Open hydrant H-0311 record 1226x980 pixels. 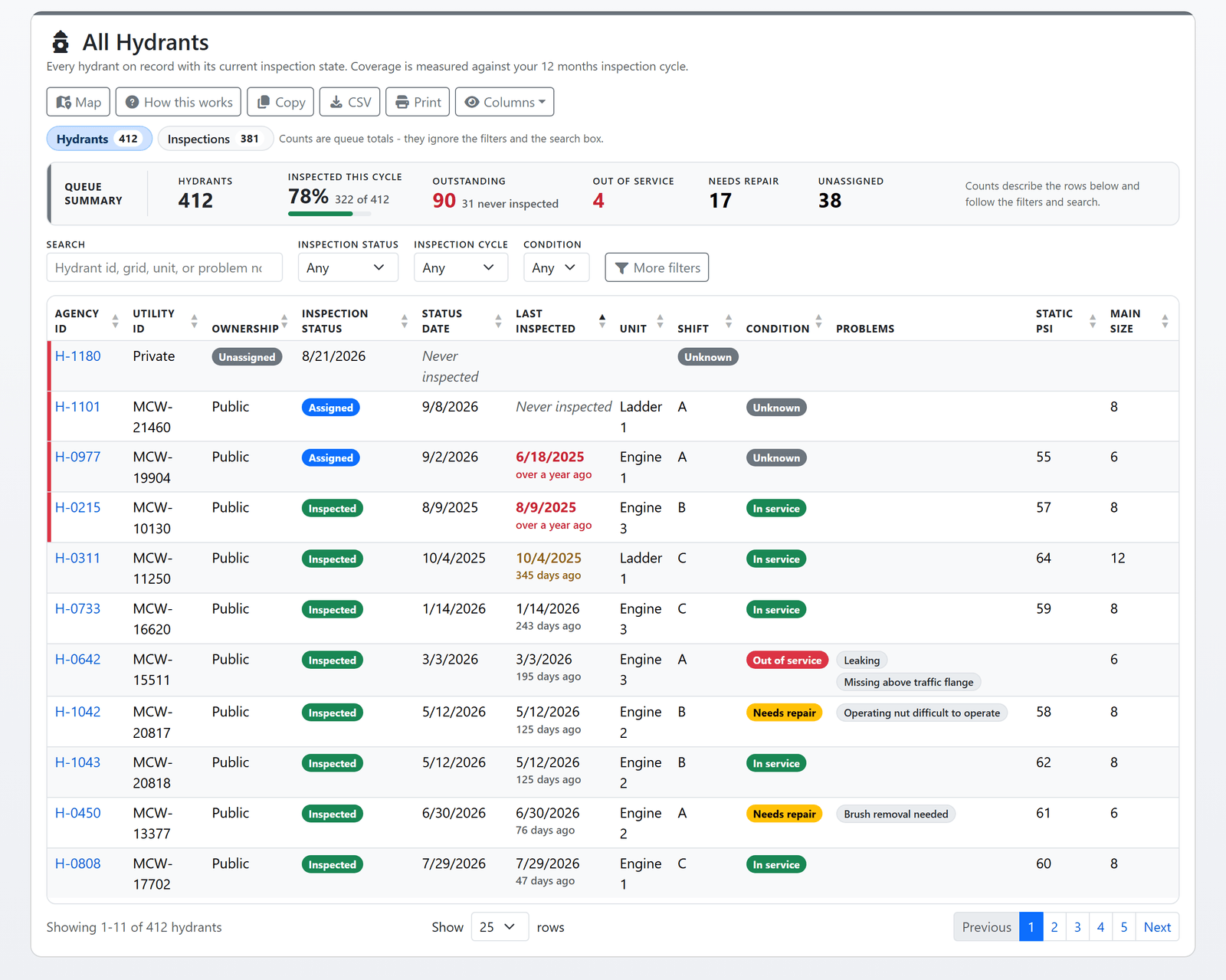[77, 559]
